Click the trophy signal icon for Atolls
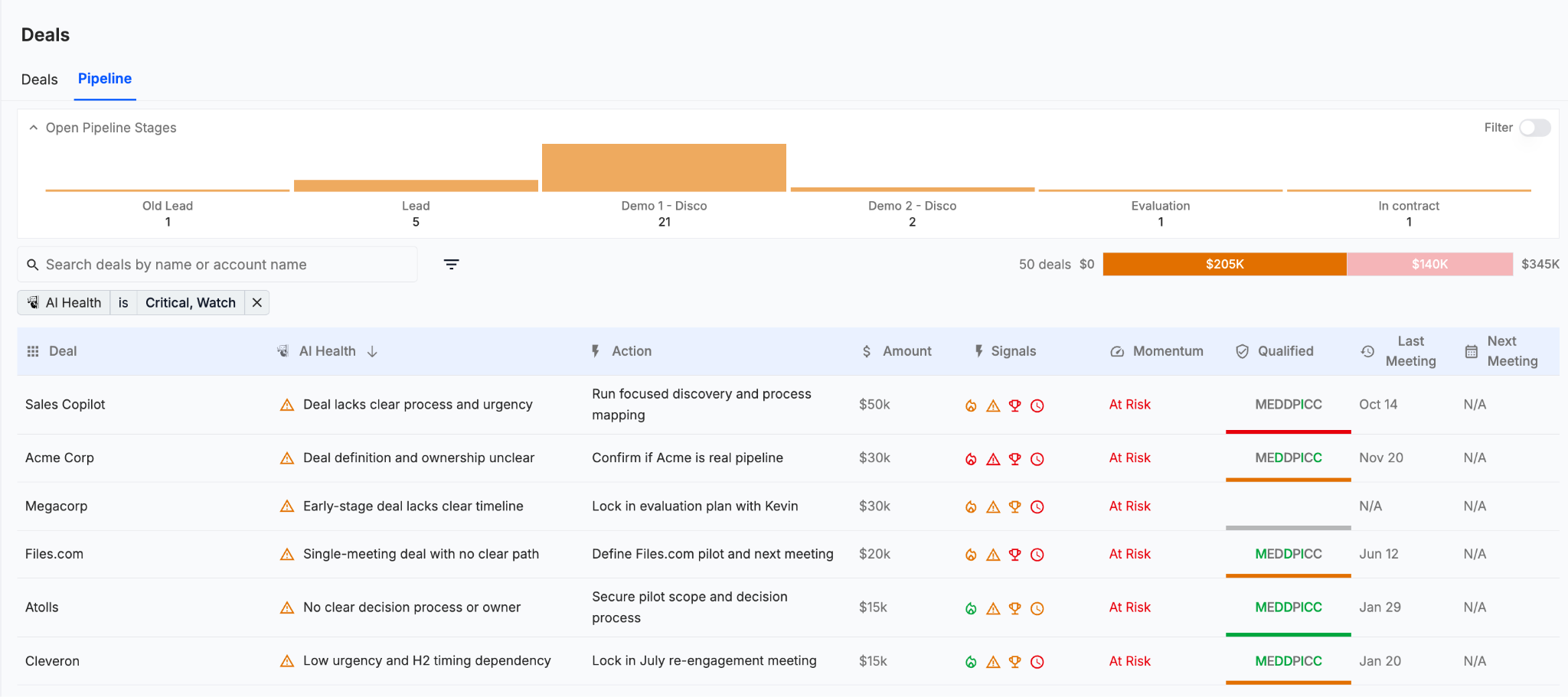Viewport: 1568px width, 697px height. pos(1015,608)
